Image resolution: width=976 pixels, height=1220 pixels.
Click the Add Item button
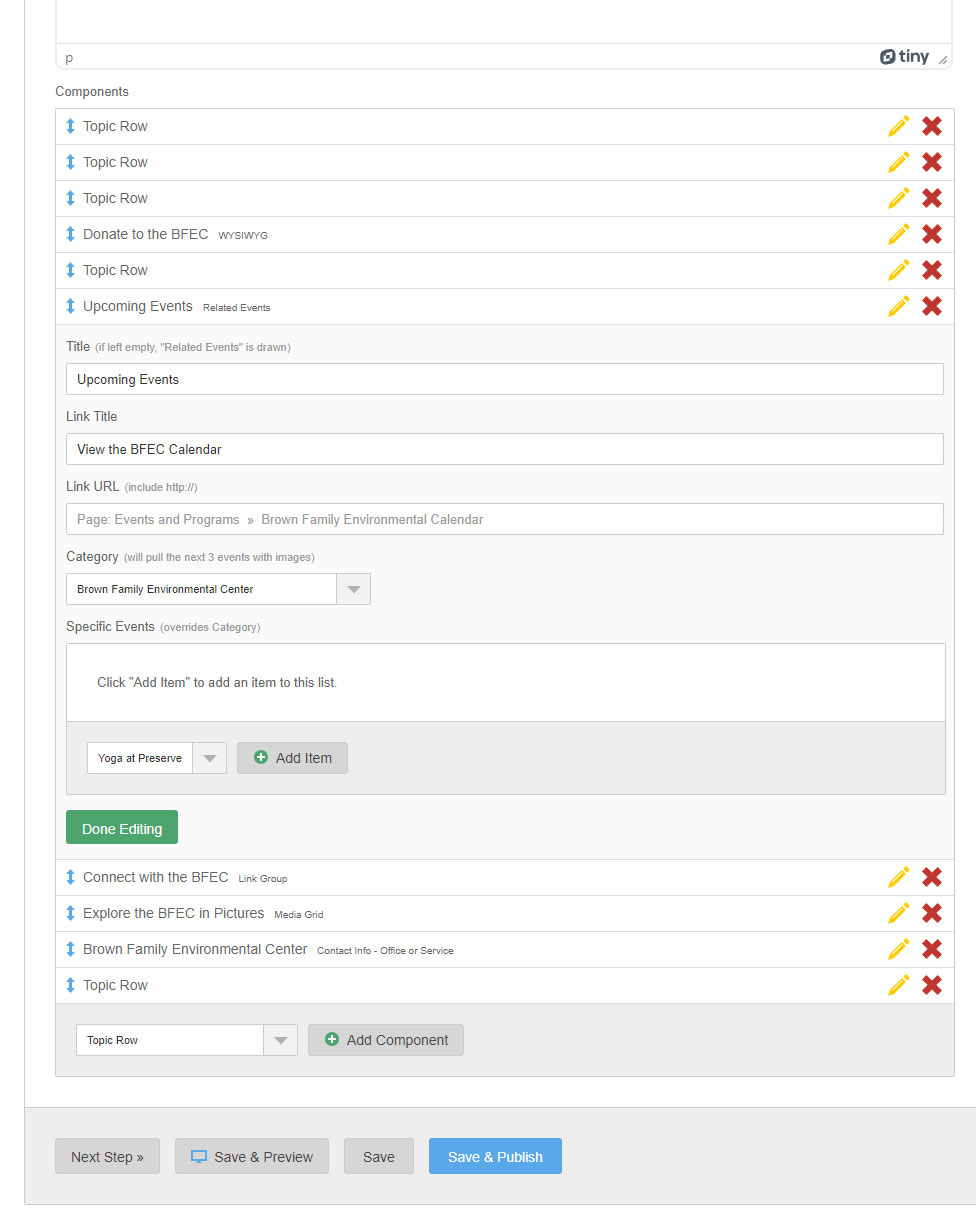(x=292, y=758)
